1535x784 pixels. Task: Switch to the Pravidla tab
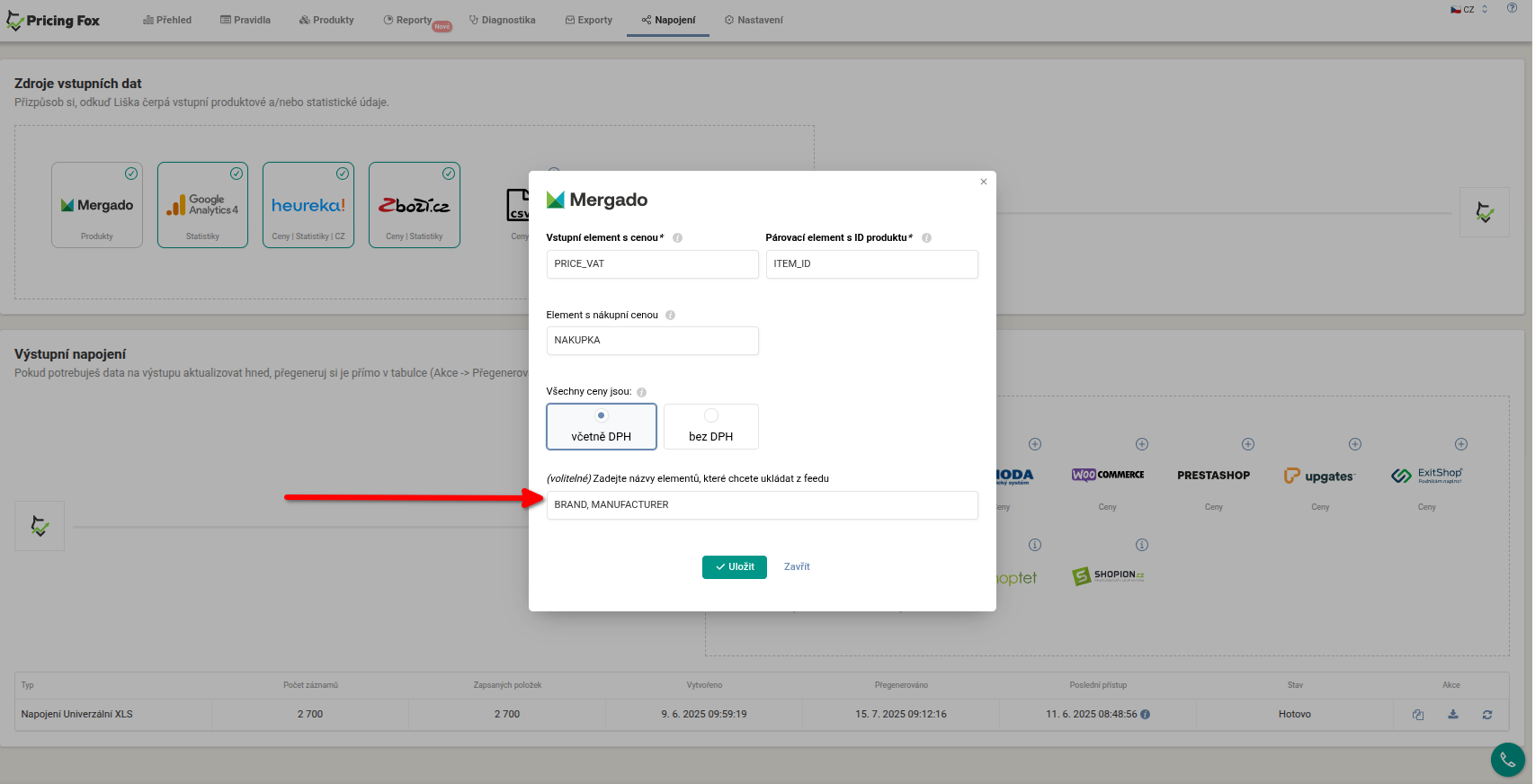pyautogui.click(x=245, y=20)
